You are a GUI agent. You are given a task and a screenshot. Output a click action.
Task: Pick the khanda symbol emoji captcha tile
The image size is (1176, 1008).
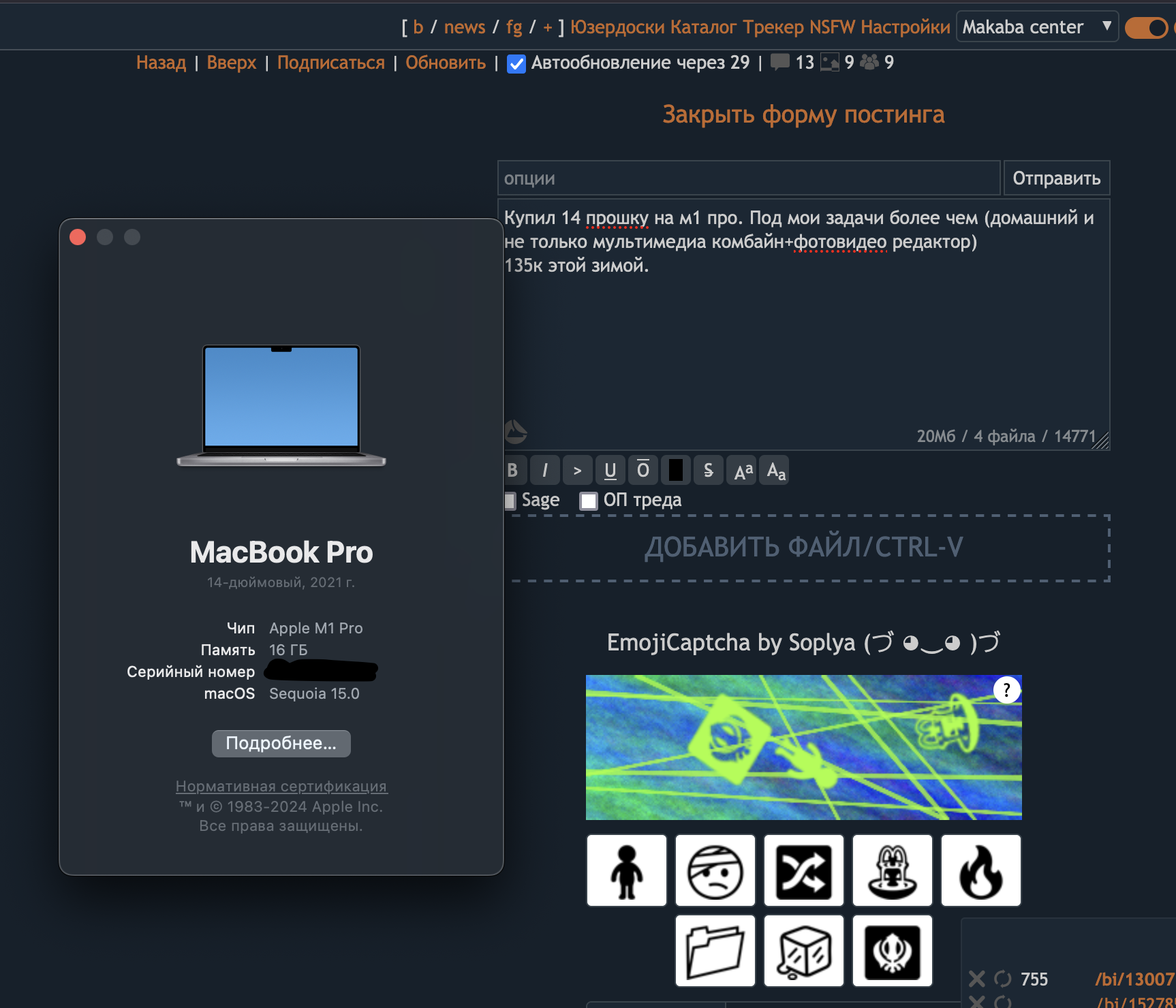tap(893, 951)
